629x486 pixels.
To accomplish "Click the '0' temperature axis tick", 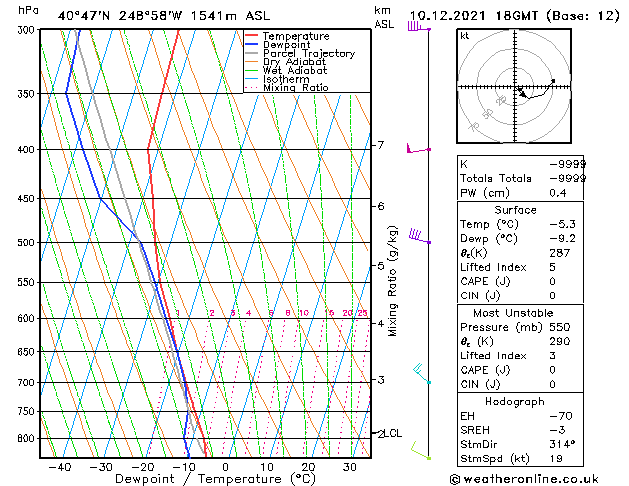I will (225, 467).
